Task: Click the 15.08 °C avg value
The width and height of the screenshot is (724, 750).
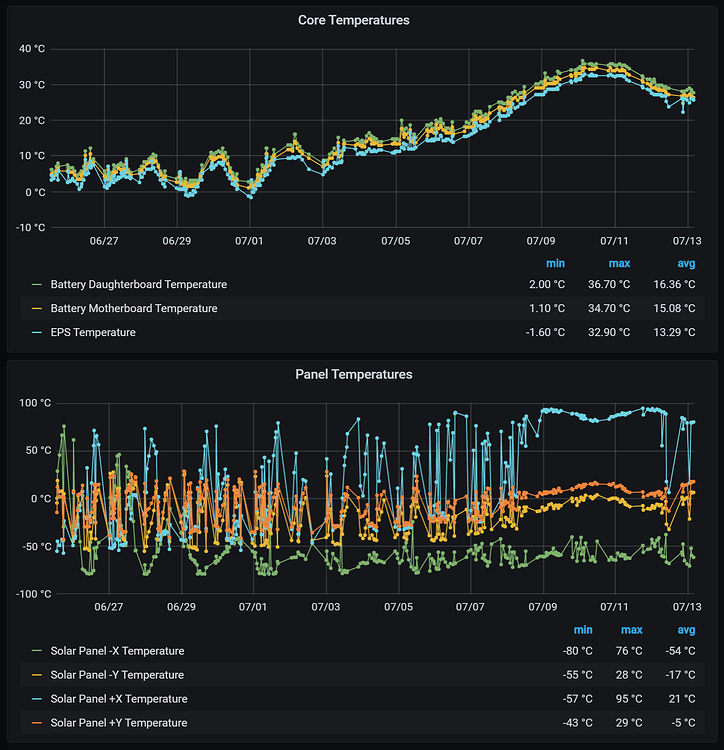Action: pyautogui.click(x=674, y=309)
